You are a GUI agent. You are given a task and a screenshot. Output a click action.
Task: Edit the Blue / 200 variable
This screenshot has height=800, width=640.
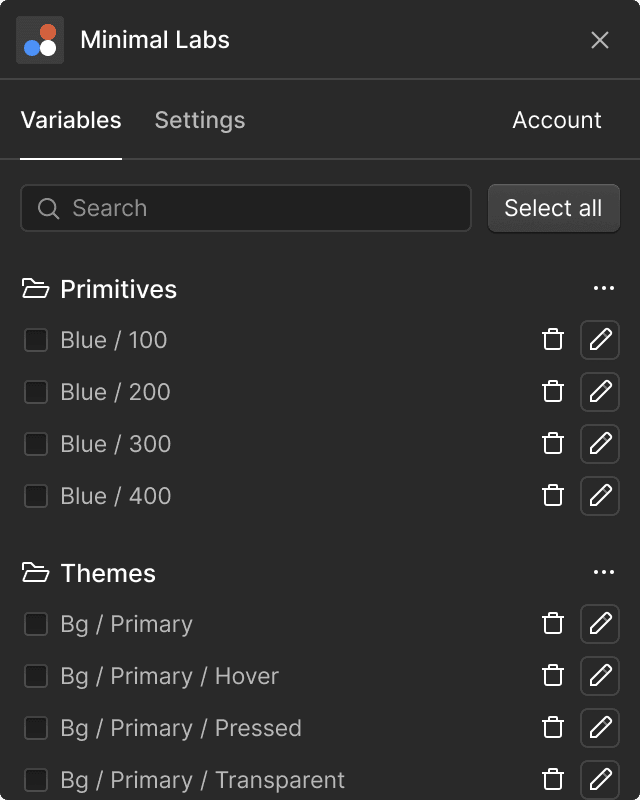click(600, 392)
